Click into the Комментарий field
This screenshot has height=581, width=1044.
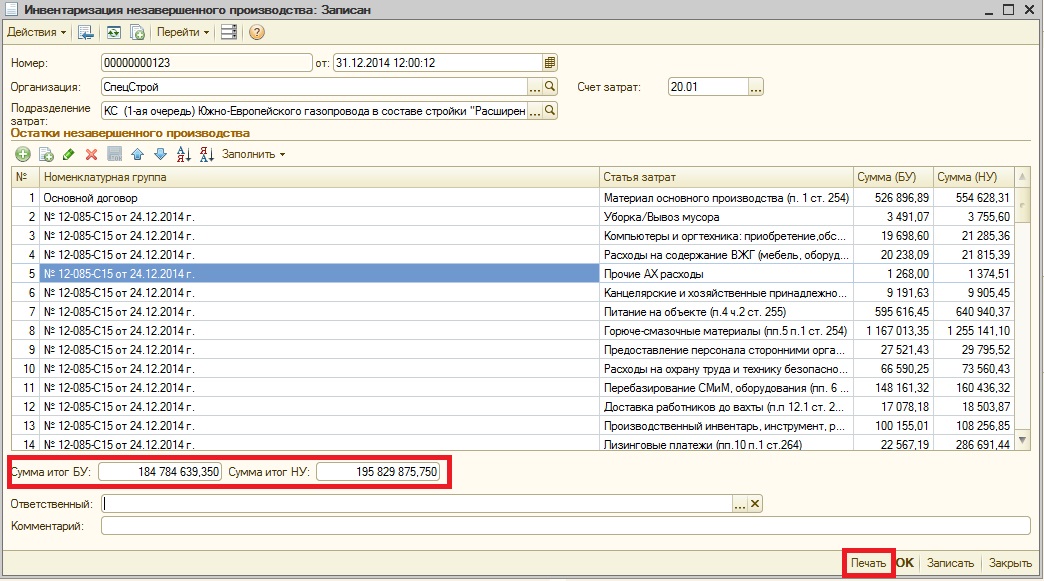[565, 525]
